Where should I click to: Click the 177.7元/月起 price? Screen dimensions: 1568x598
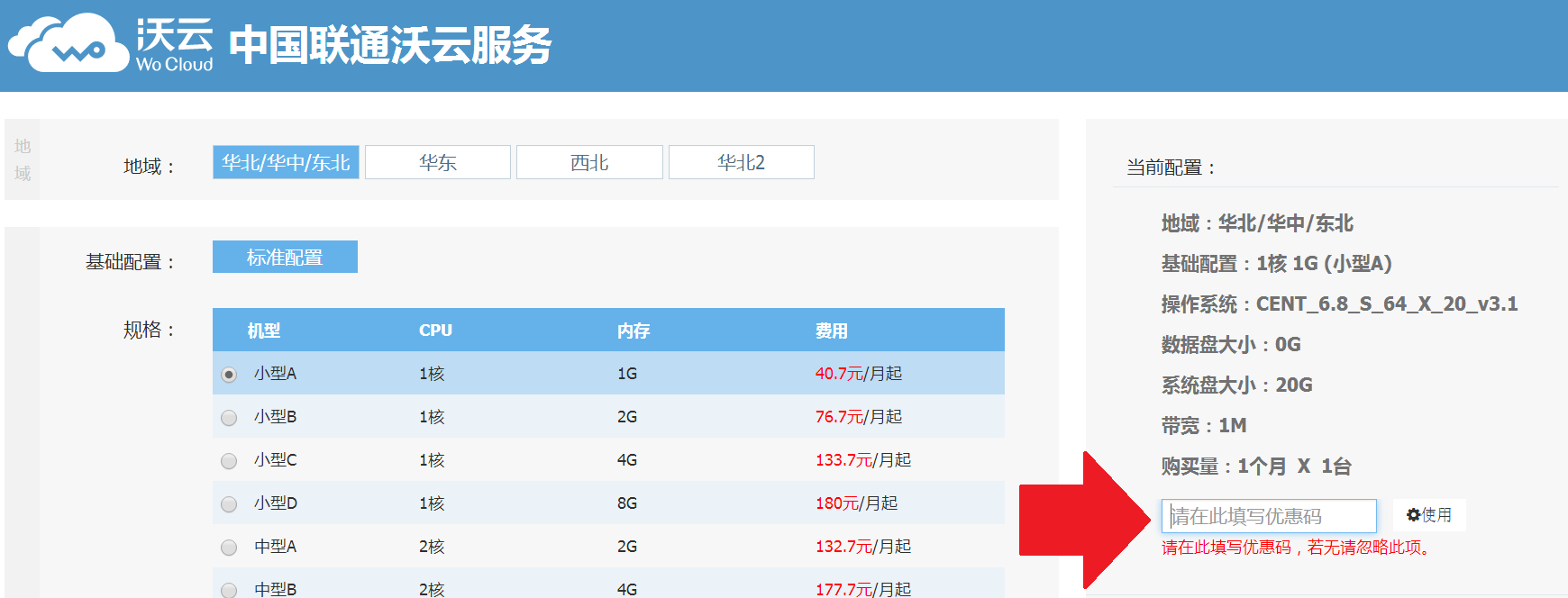(x=863, y=589)
